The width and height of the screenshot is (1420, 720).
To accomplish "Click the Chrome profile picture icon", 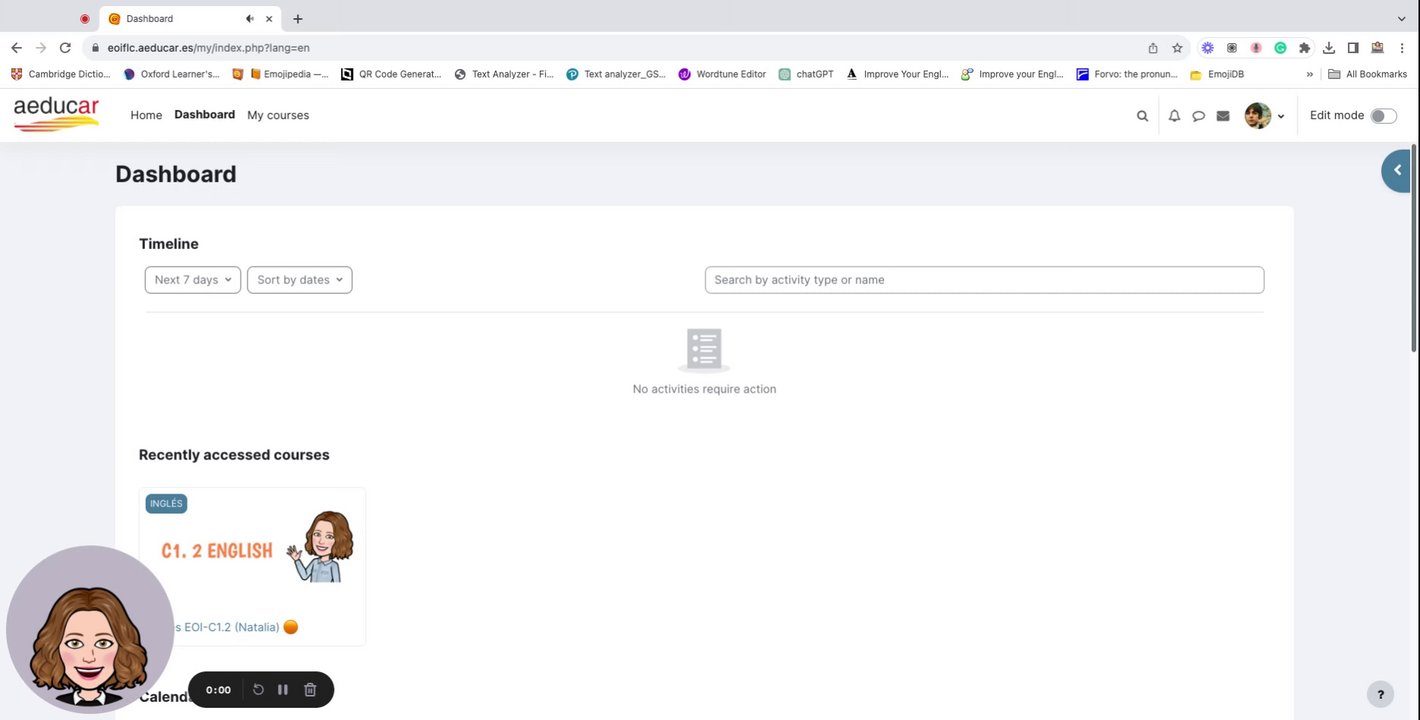I will pyautogui.click(x=1377, y=47).
